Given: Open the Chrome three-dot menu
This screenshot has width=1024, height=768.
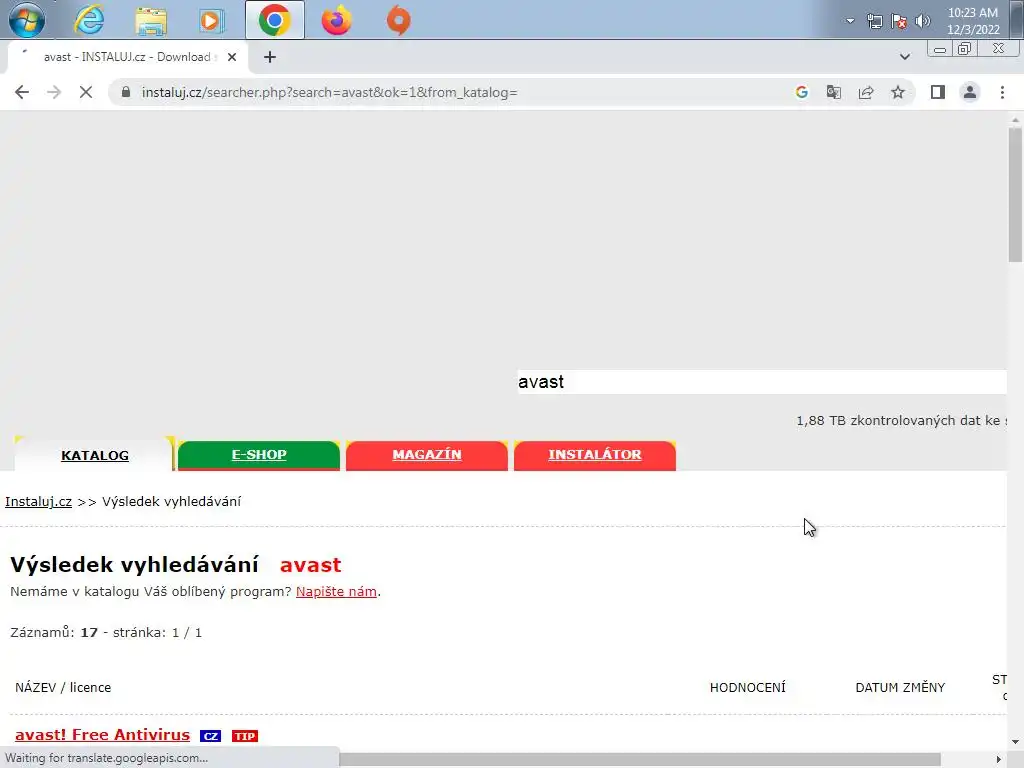Looking at the screenshot, I should tap(1002, 92).
